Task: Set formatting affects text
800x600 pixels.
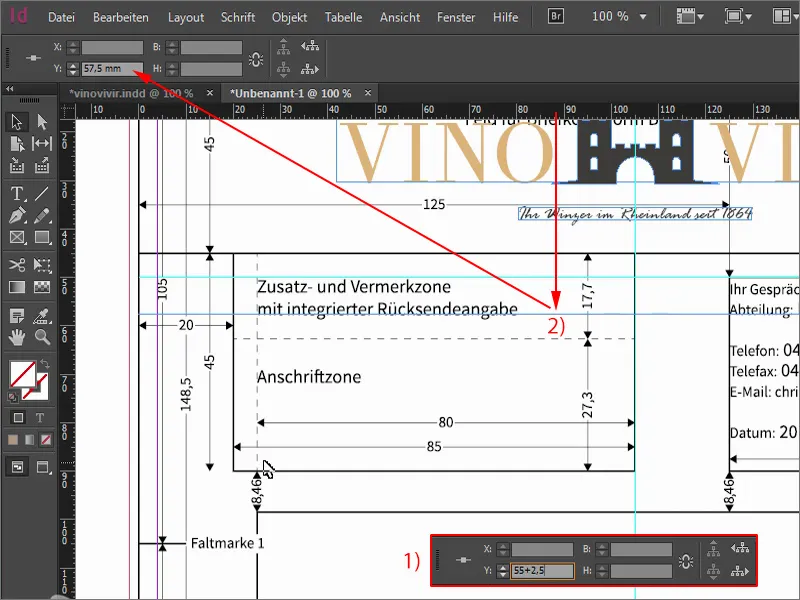Action: 40,418
